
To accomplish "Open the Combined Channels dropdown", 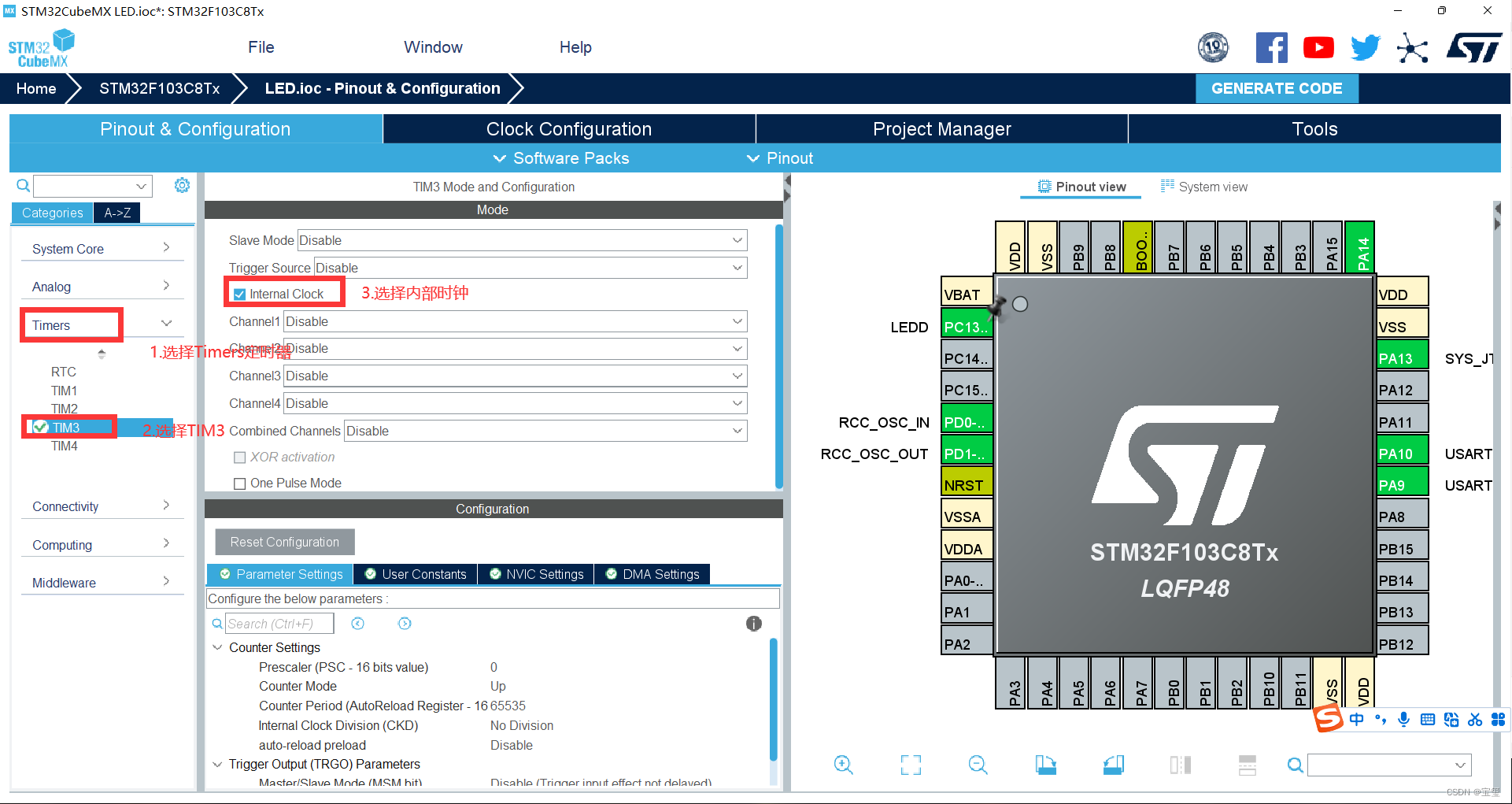I will click(545, 431).
